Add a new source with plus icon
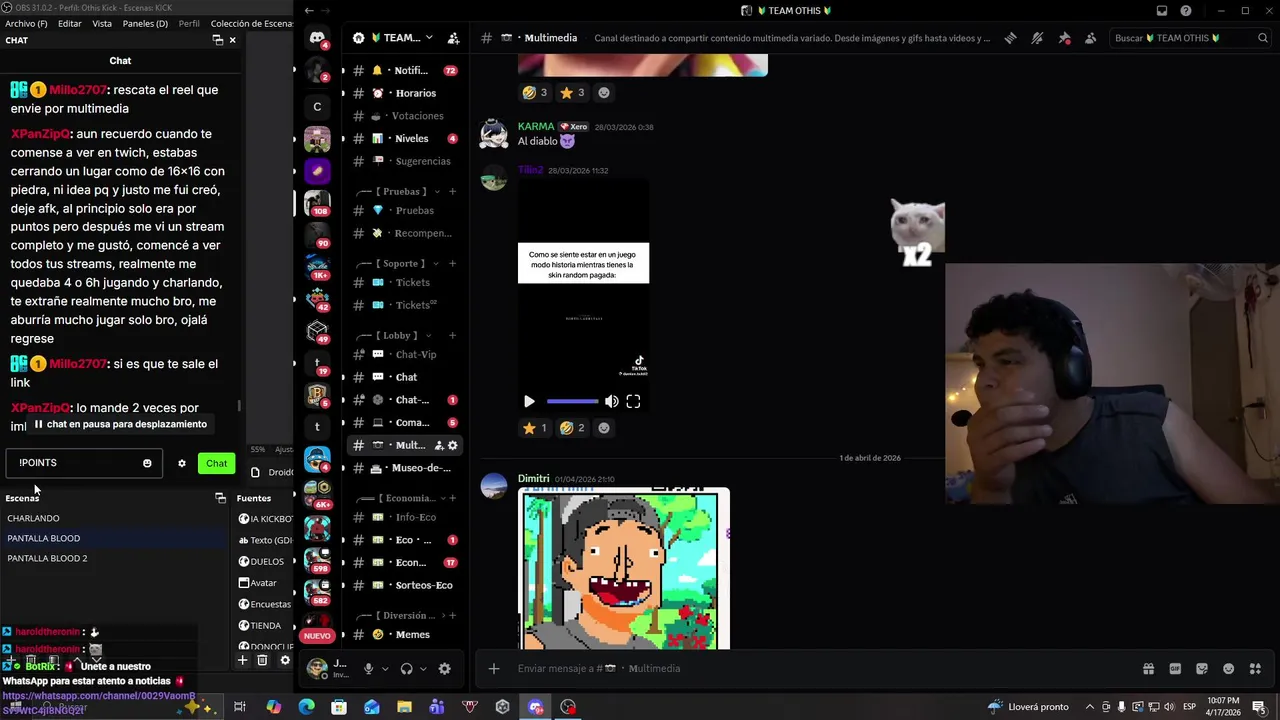This screenshot has width=1280, height=720. pyautogui.click(x=242, y=660)
